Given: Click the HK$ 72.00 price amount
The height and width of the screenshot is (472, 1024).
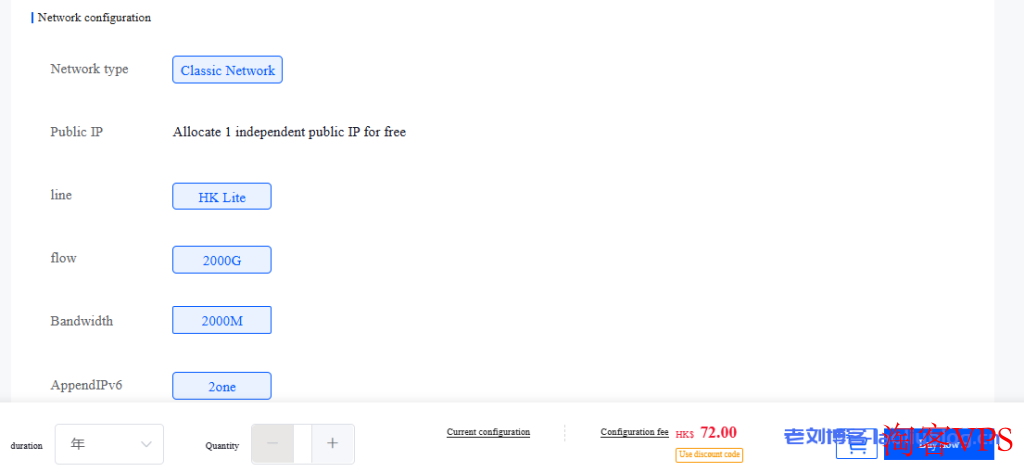Looking at the screenshot, I should coord(706,433).
